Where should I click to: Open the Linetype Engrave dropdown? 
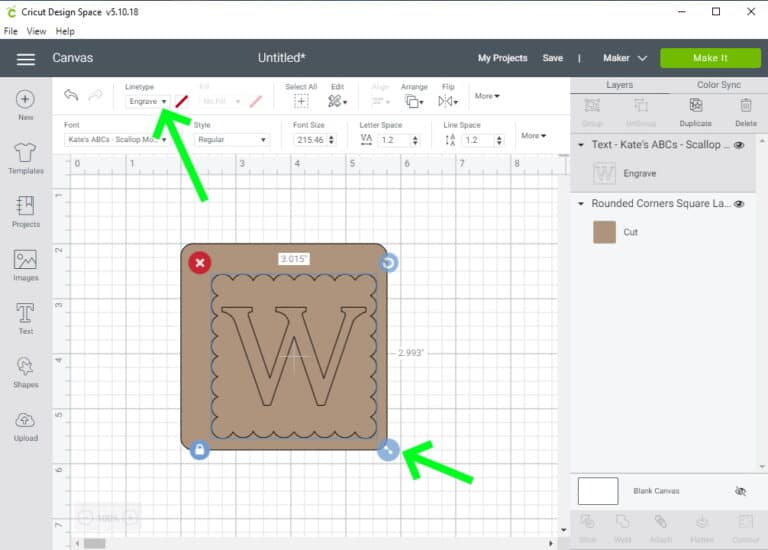(147, 101)
